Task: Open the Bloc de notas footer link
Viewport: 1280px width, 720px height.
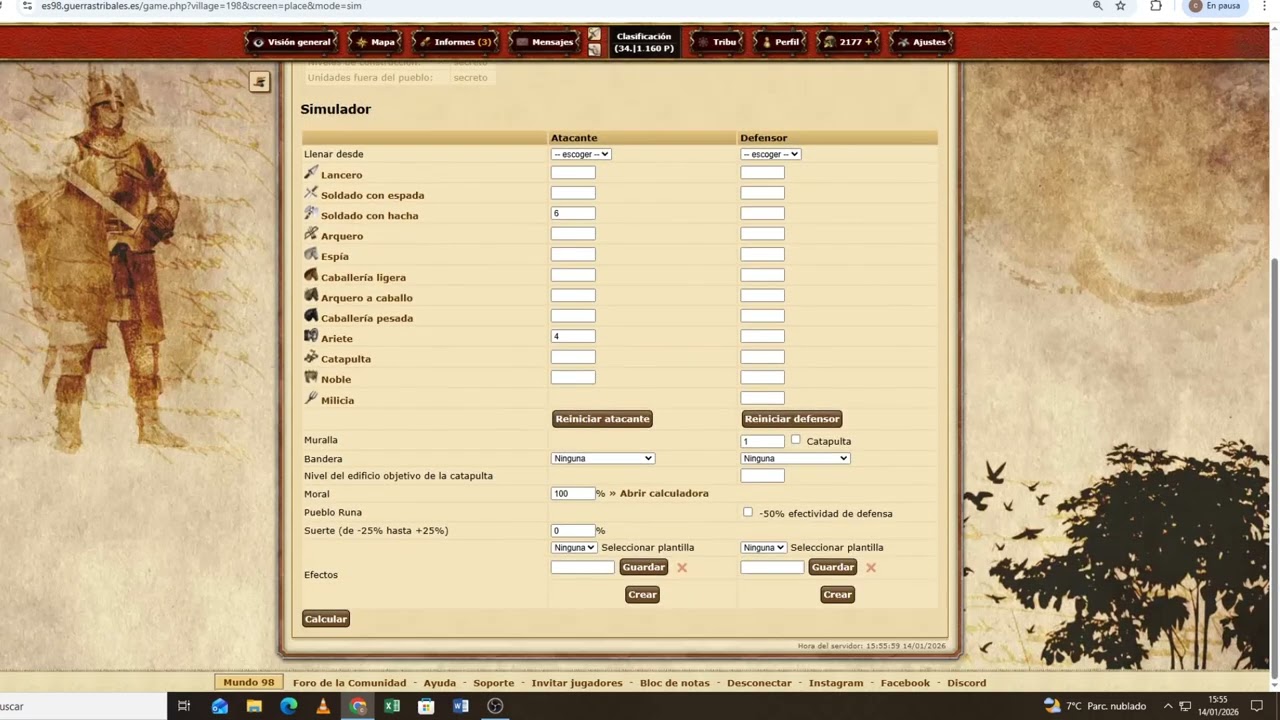Action: pos(675,683)
